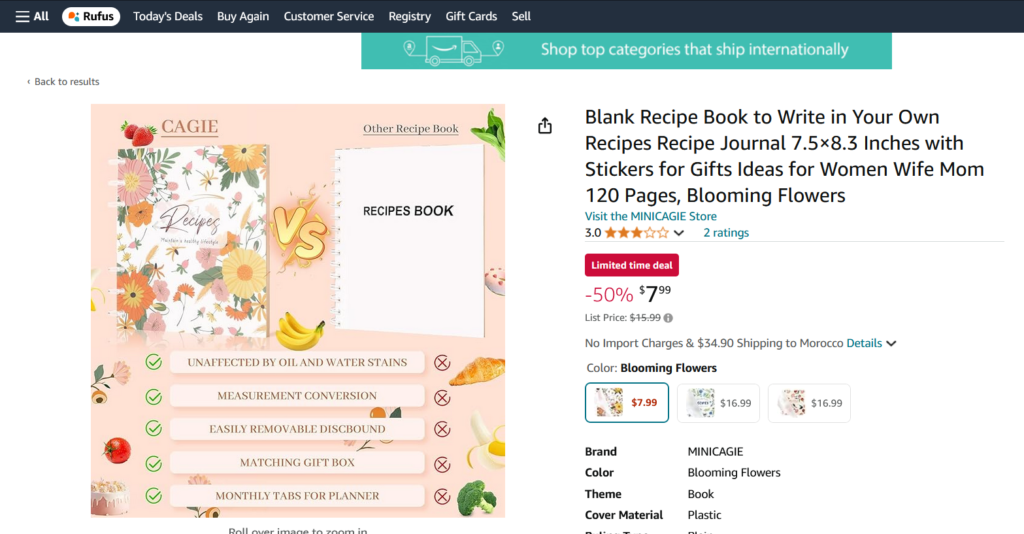Viewport: 1024px width, 534px height.
Task: Open the Registry page
Action: point(409,16)
